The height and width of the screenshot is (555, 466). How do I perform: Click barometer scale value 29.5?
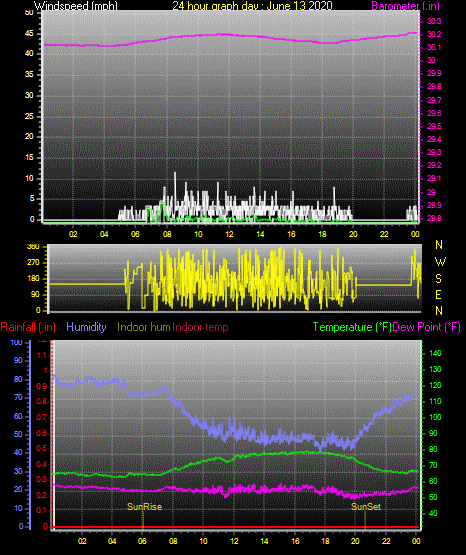tap(434, 126)
